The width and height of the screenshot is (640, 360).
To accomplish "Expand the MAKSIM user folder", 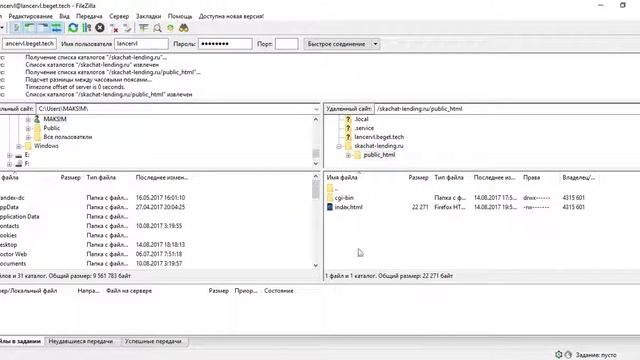I will 28,119.
